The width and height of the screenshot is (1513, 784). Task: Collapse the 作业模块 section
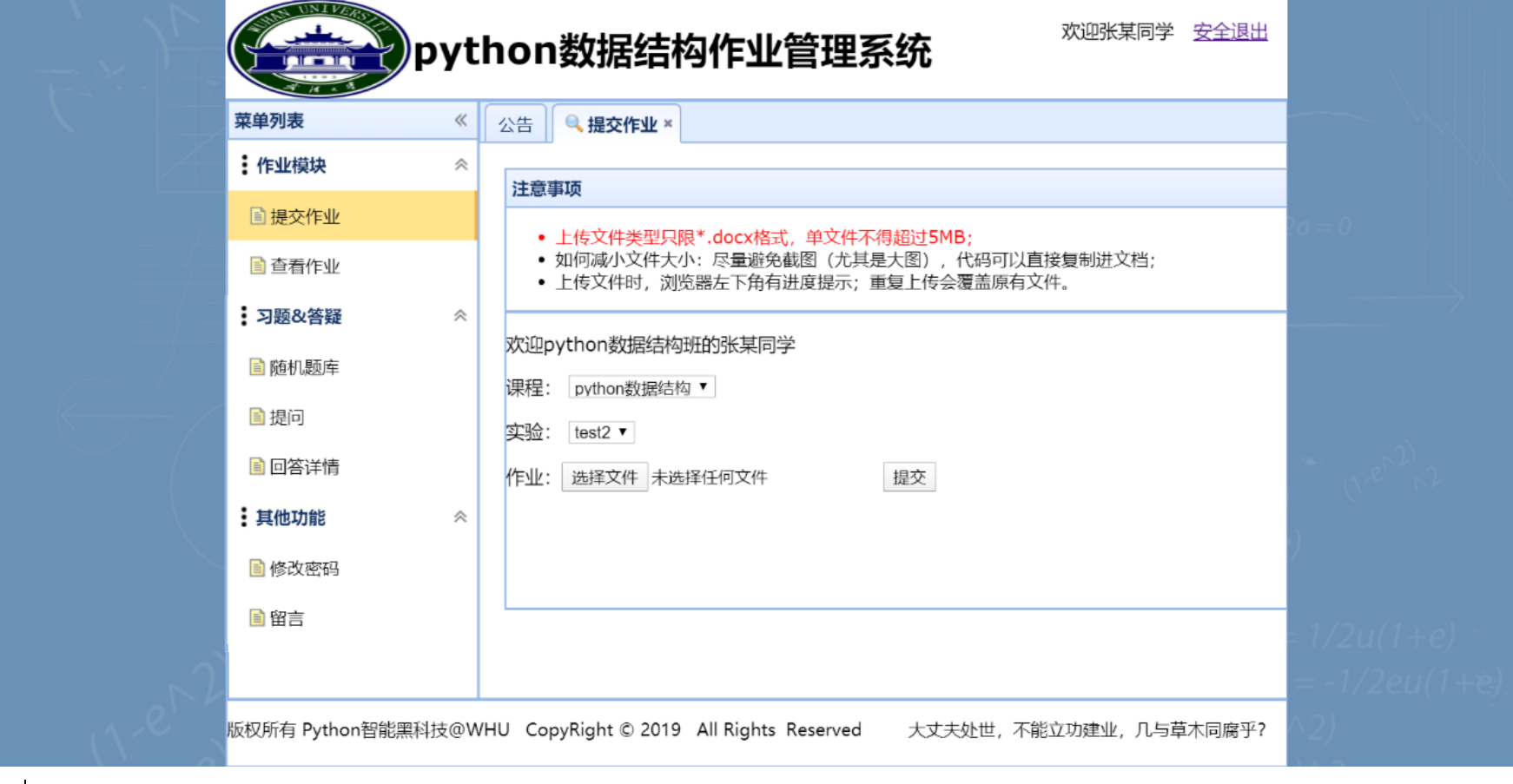pyautogui.click(x=461, y=165)
